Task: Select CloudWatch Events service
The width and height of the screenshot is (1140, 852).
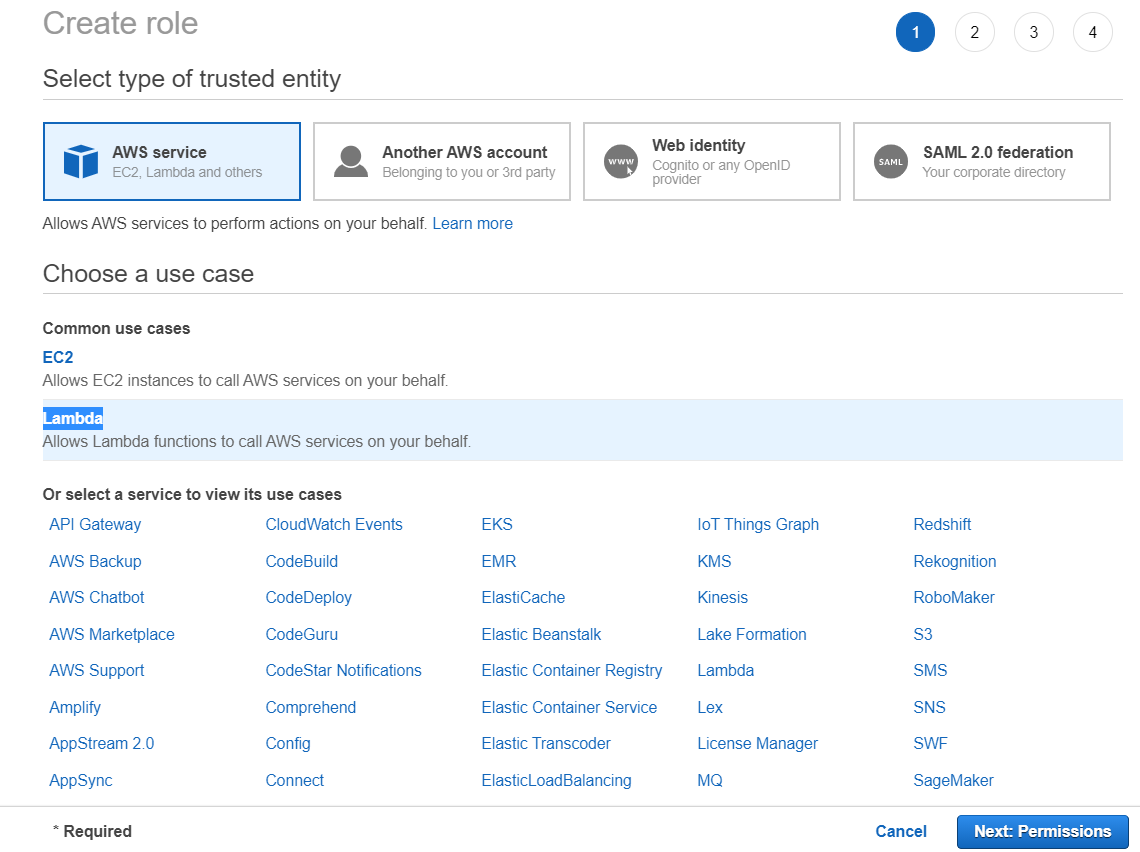Action: click(x=334, y=525)
